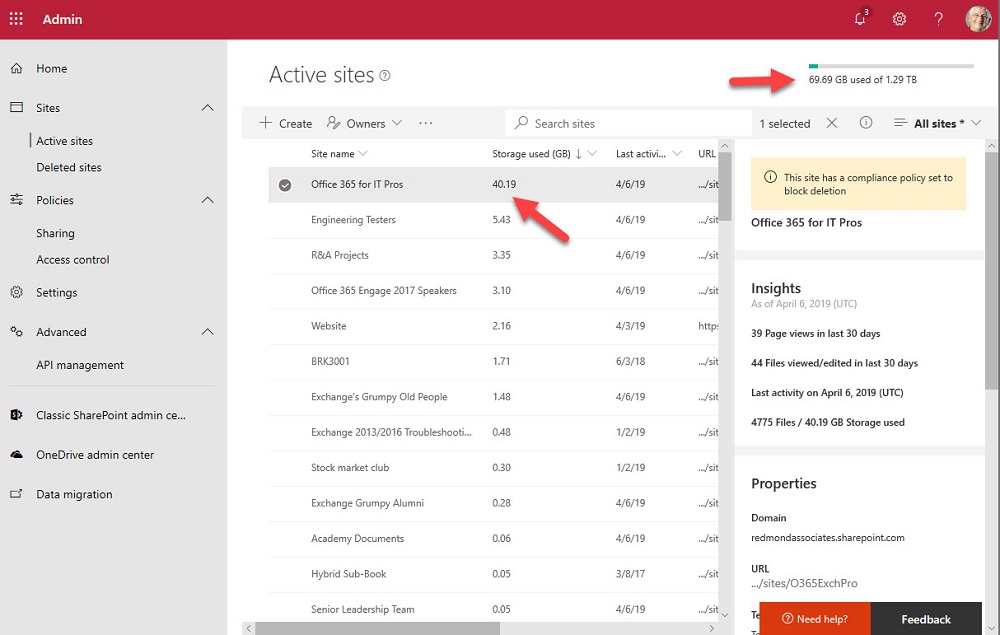This screenshot has width=1000, height=635.
Task: Open the settings gear in header
Action: click(x=899, y=19)
